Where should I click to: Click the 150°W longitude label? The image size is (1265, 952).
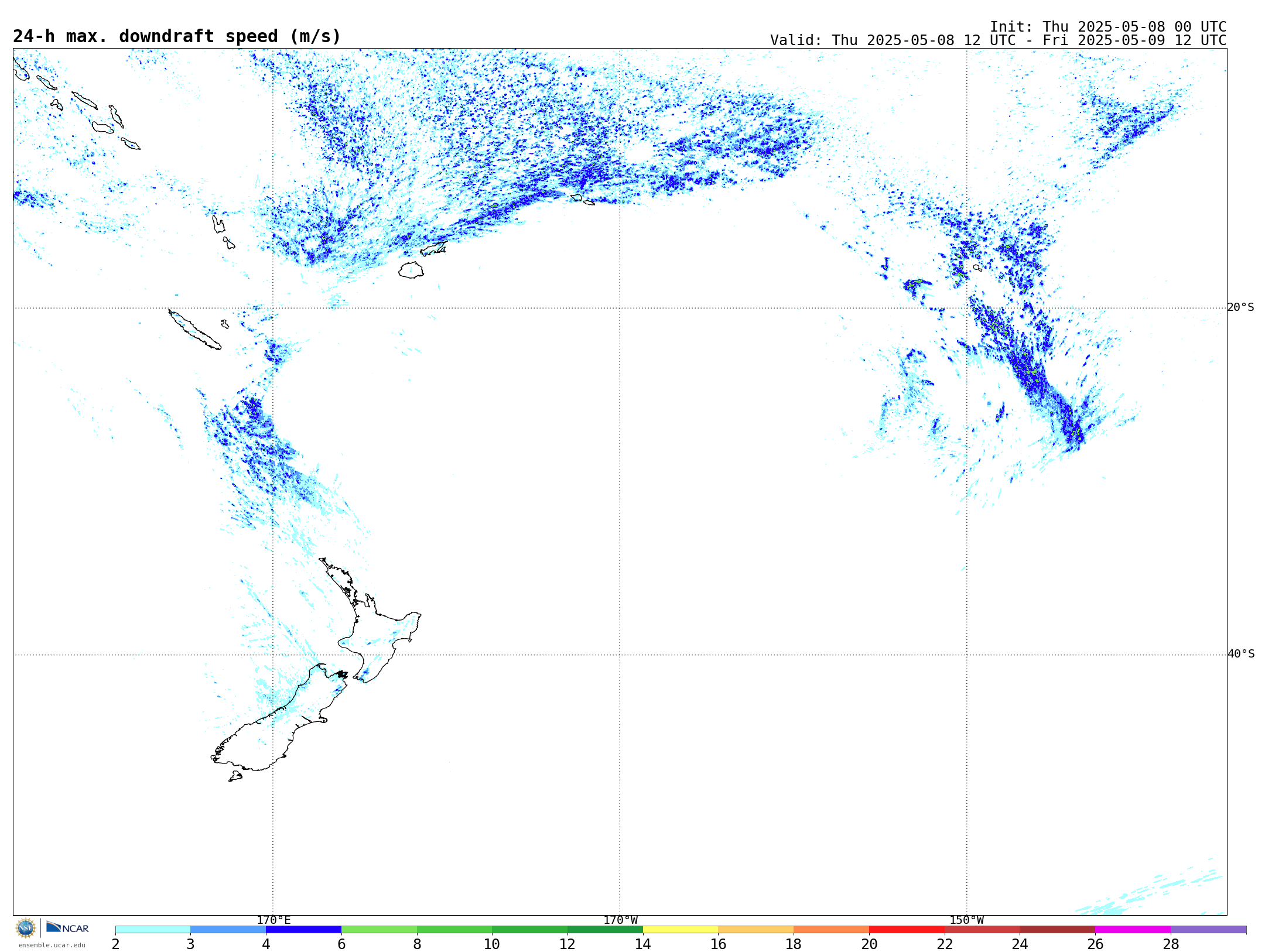[x=966, y=920]
